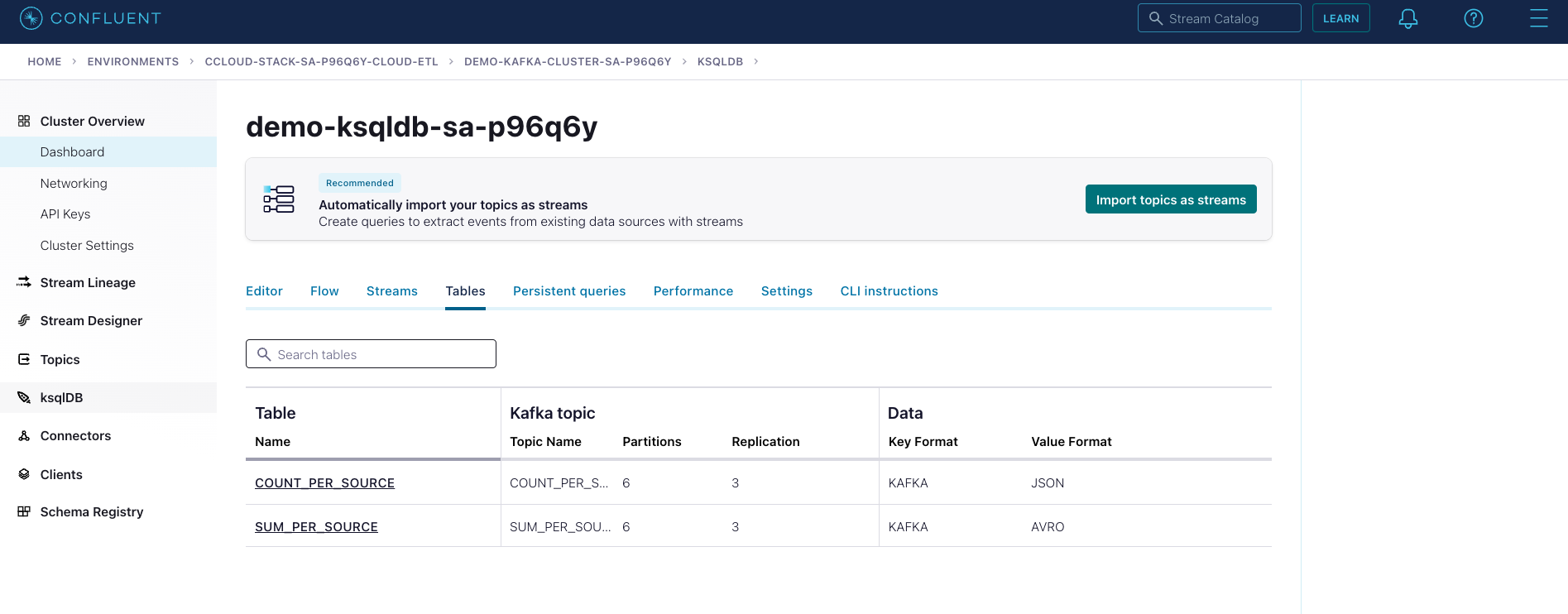Open the COUNT_PER_SOURCE table link
This screenshot has width=1568, height=614.
324,483
